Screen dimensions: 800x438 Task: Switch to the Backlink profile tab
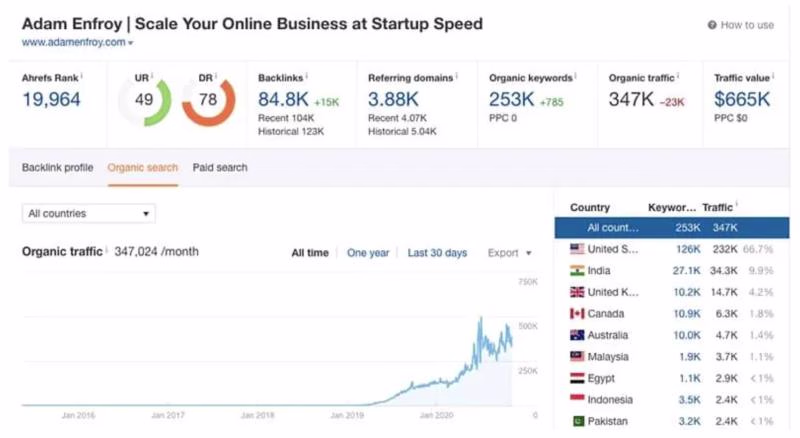(x=57, y=168)
